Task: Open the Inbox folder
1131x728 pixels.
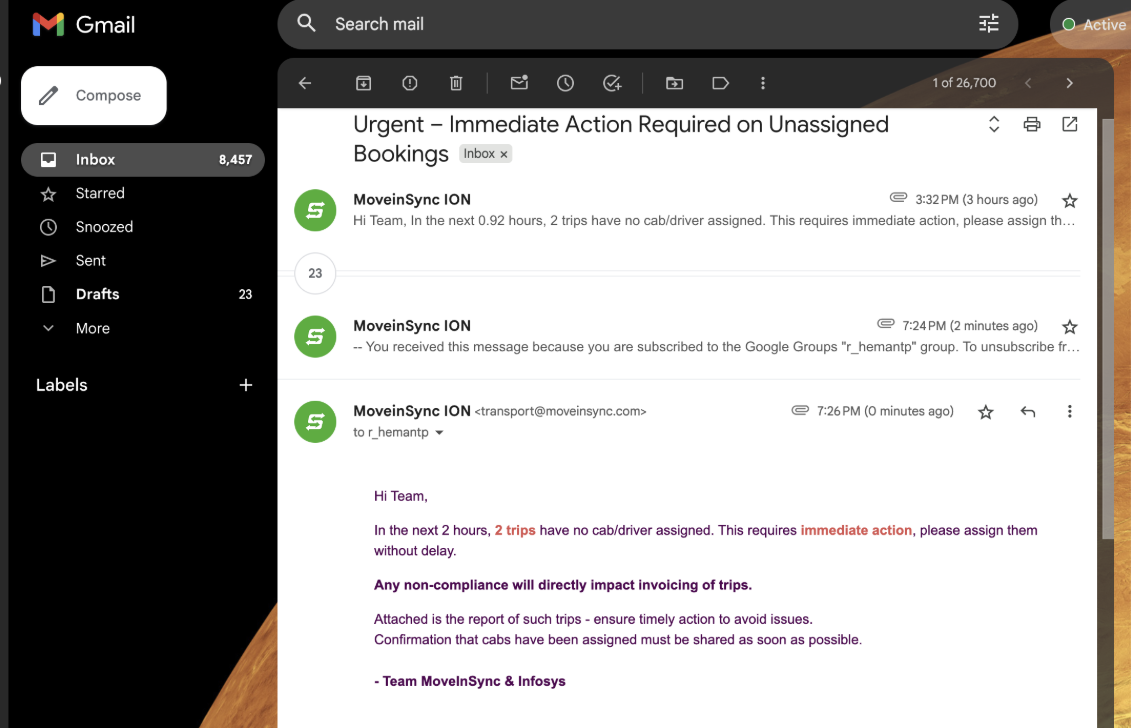Action: click(143, 159)
